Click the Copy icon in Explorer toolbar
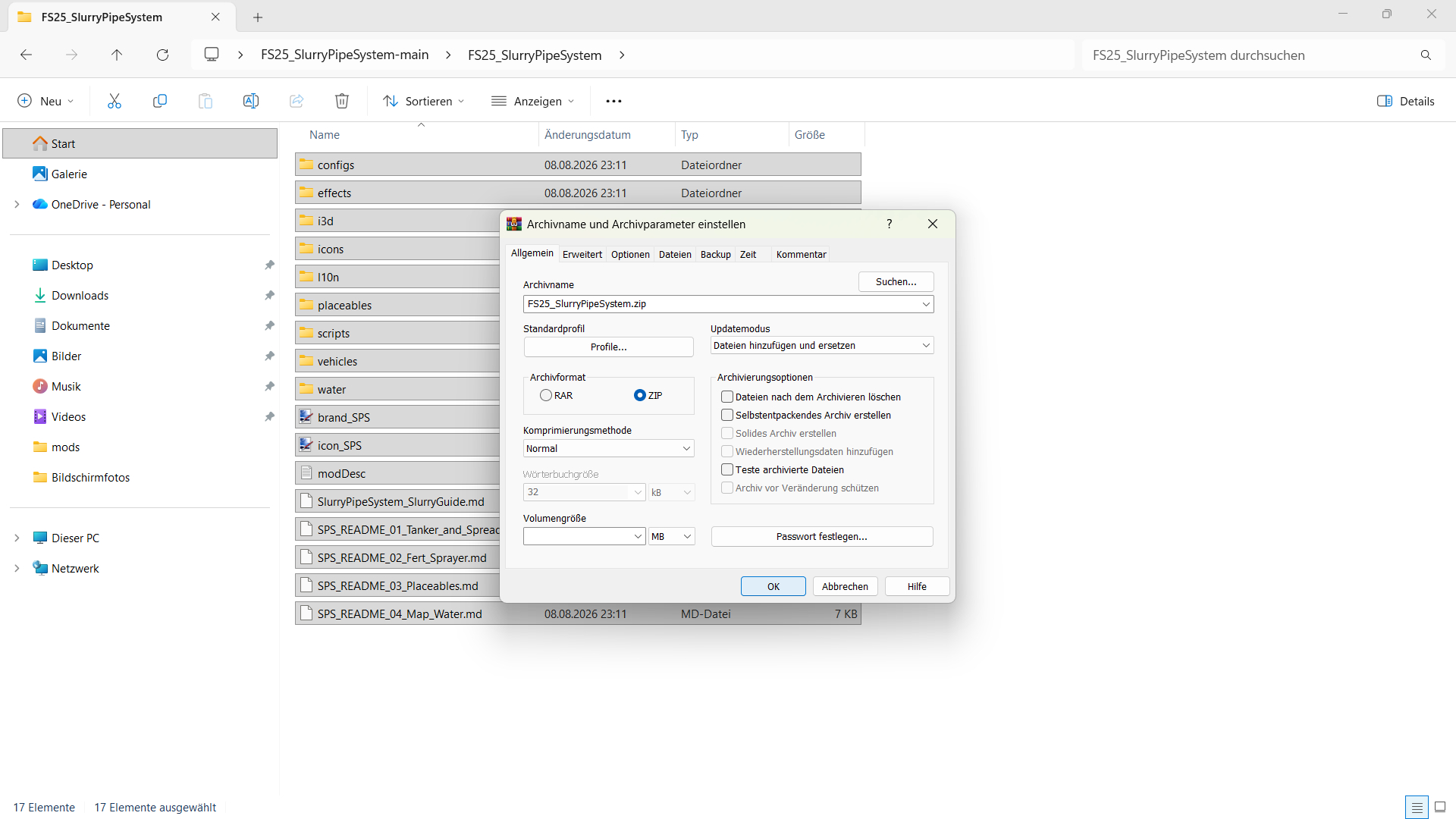1456x819 pixels. (x=160, y=101)
